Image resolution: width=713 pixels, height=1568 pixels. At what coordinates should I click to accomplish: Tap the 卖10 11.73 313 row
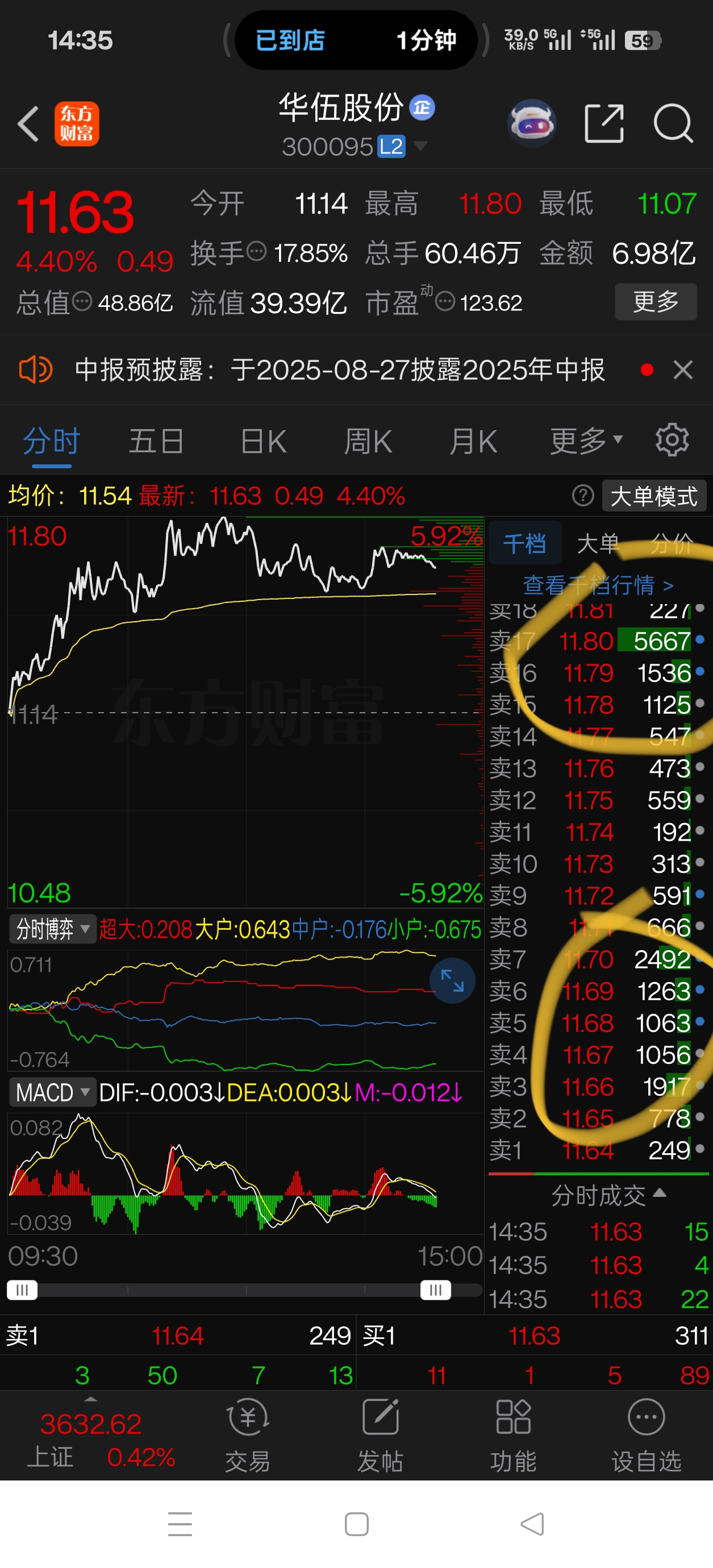tap(598, 864)
